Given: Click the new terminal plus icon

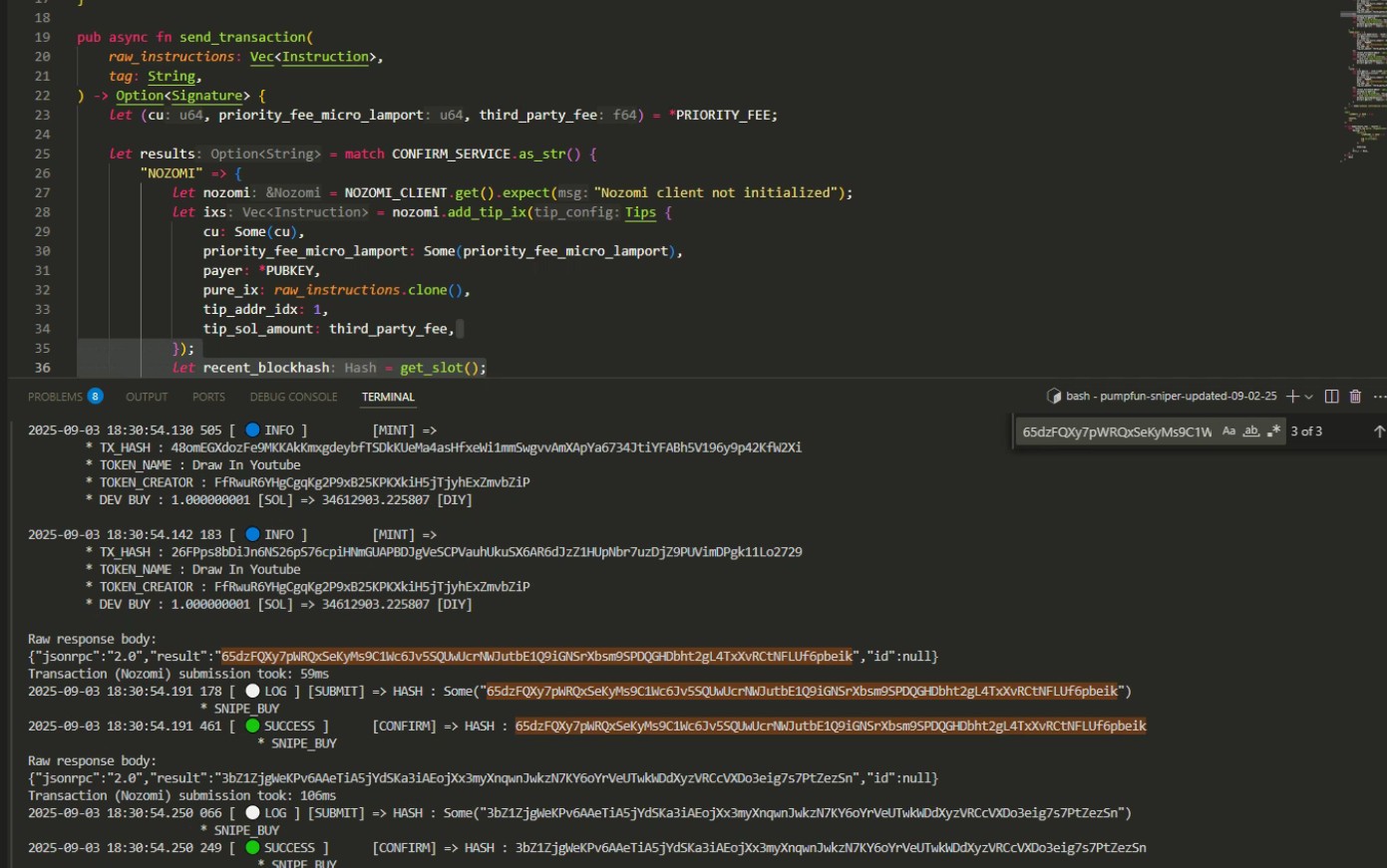Looking at the screenshot, I should [x=1292, y=397].
